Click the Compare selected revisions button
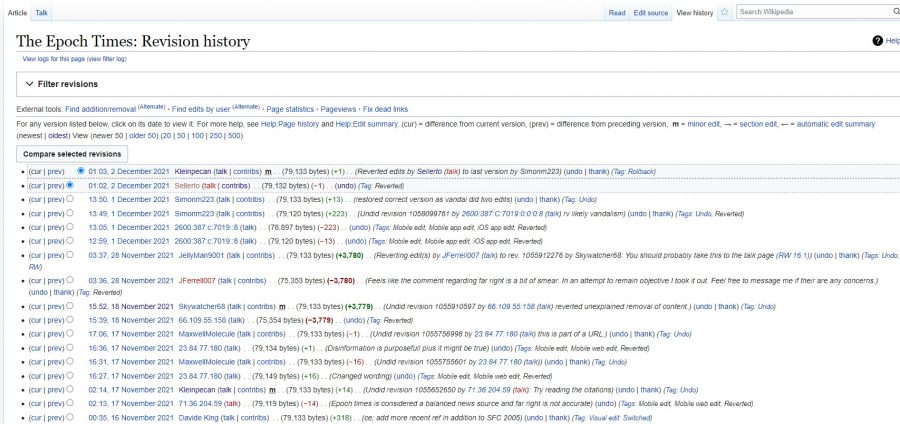 [x=72, y=154]
